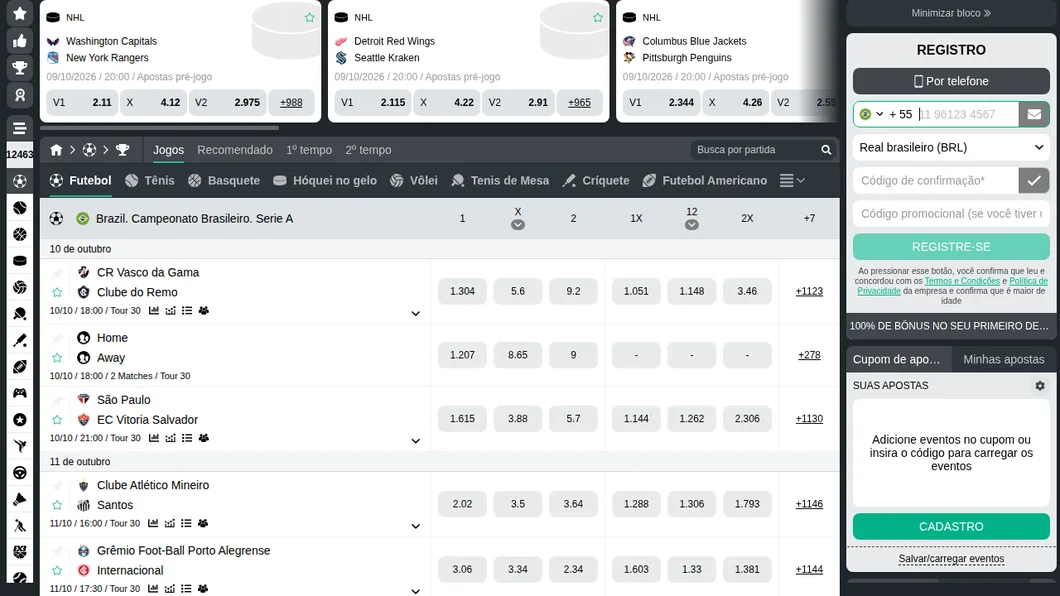Click Salvar/carregar eventos link
Image resolution: width=1060 pixels, height=596 pixels.
[x=951, y=559]
